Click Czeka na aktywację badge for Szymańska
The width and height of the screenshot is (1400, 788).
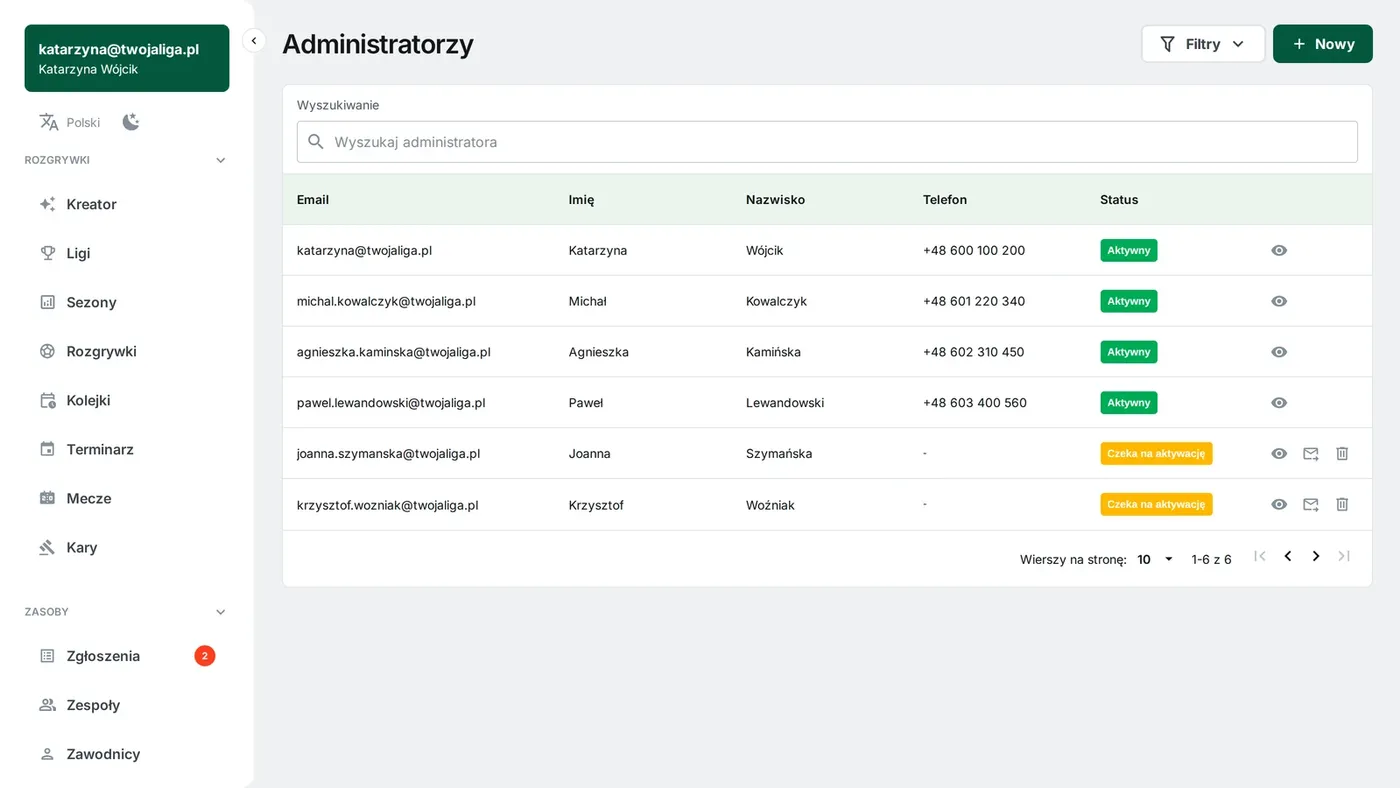pyautogui.click(x=1156, y=454)
